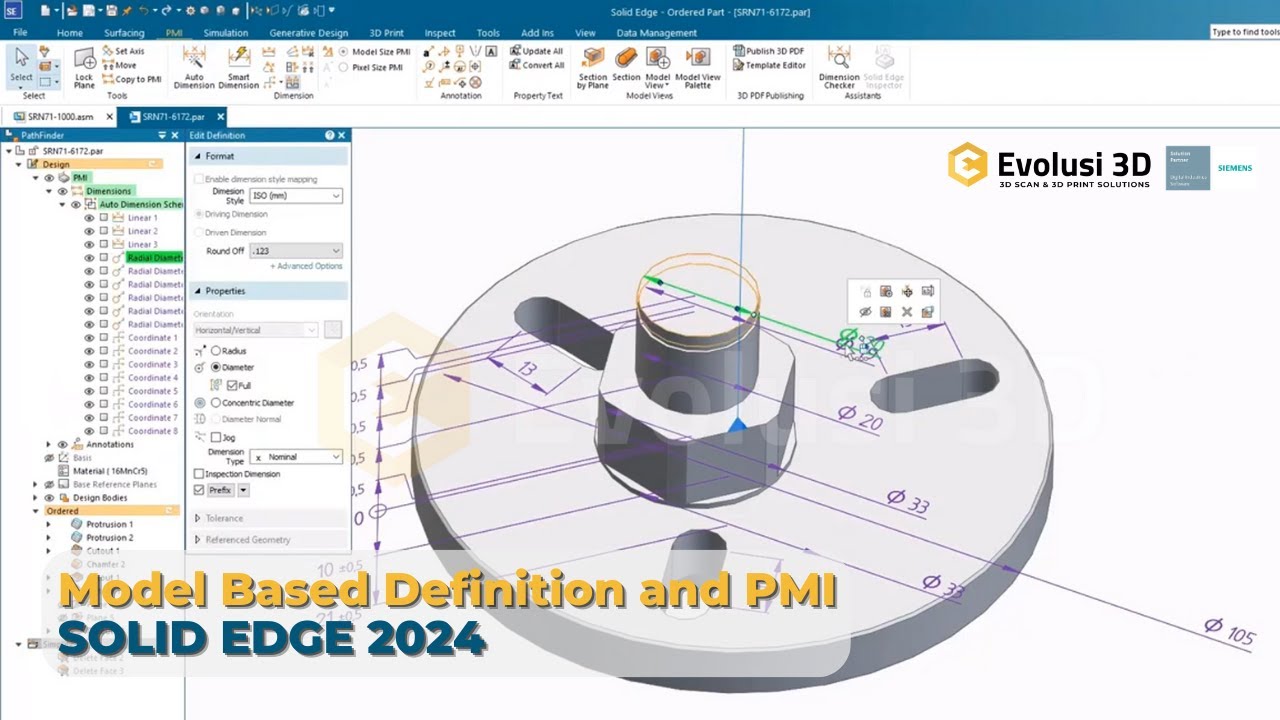Open the 3D Print ribbon tab
Screen dimensions: 1280x720
point(387,32)
